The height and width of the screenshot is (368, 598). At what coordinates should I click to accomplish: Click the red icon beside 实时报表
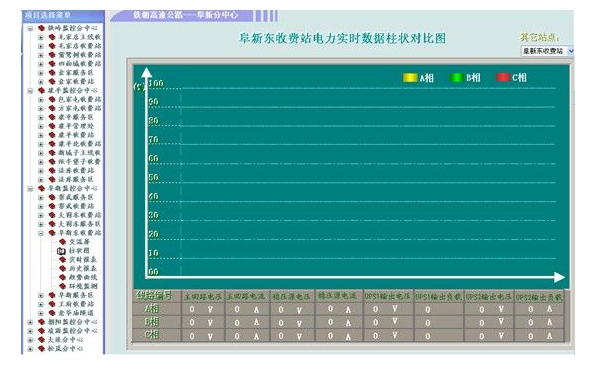(x=63, y=259)
